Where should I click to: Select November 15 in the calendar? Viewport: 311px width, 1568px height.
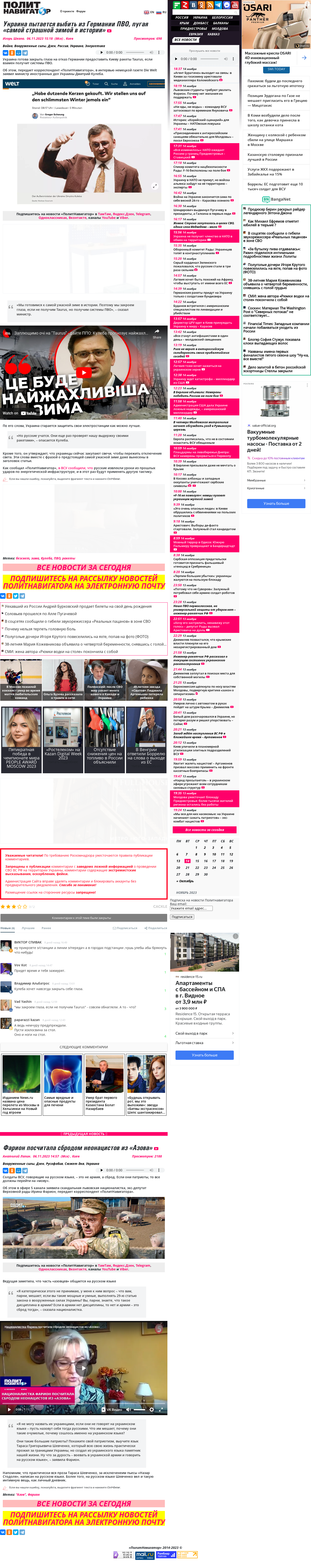tap(197, 861)
